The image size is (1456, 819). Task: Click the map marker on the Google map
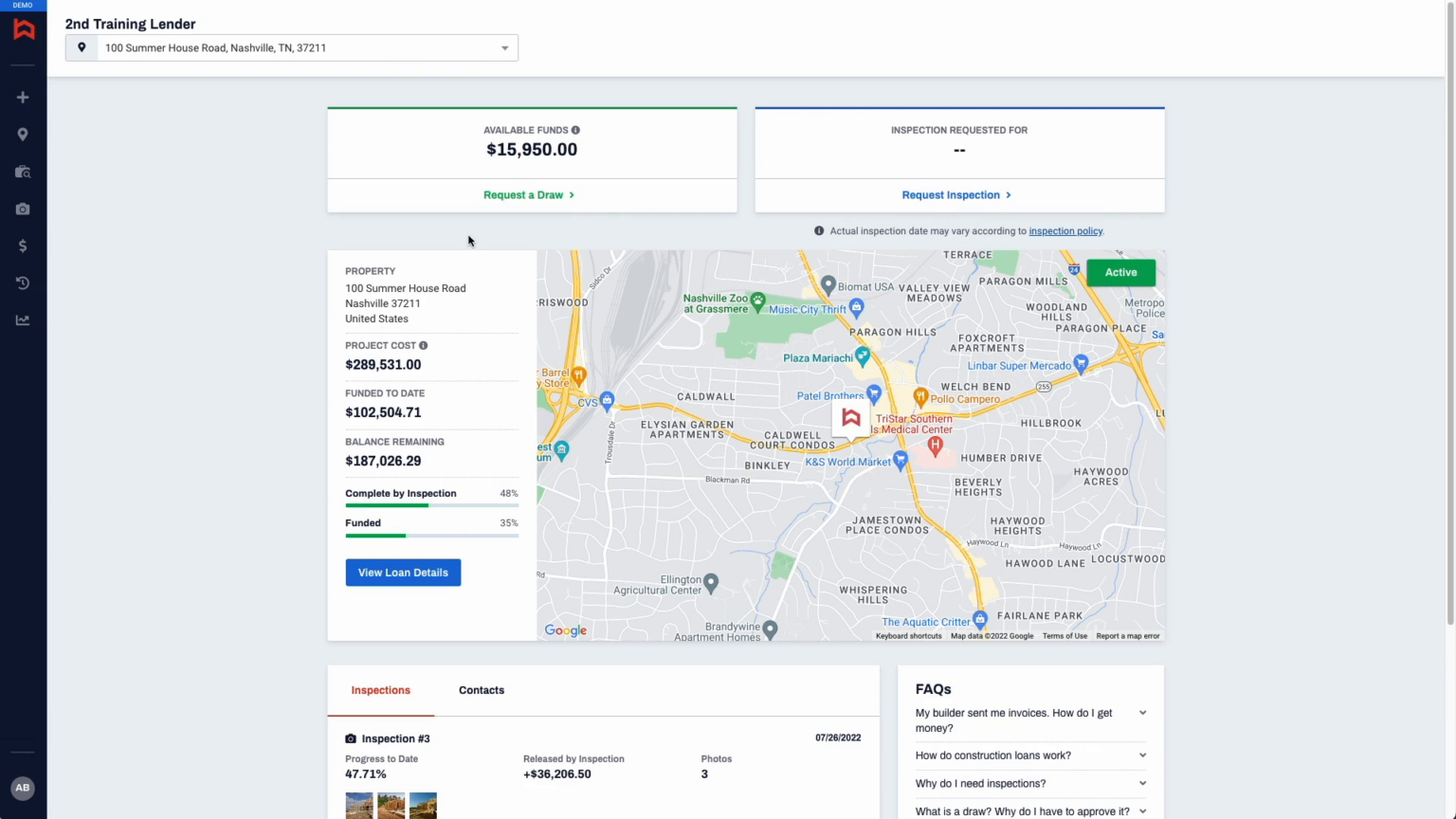850,417
